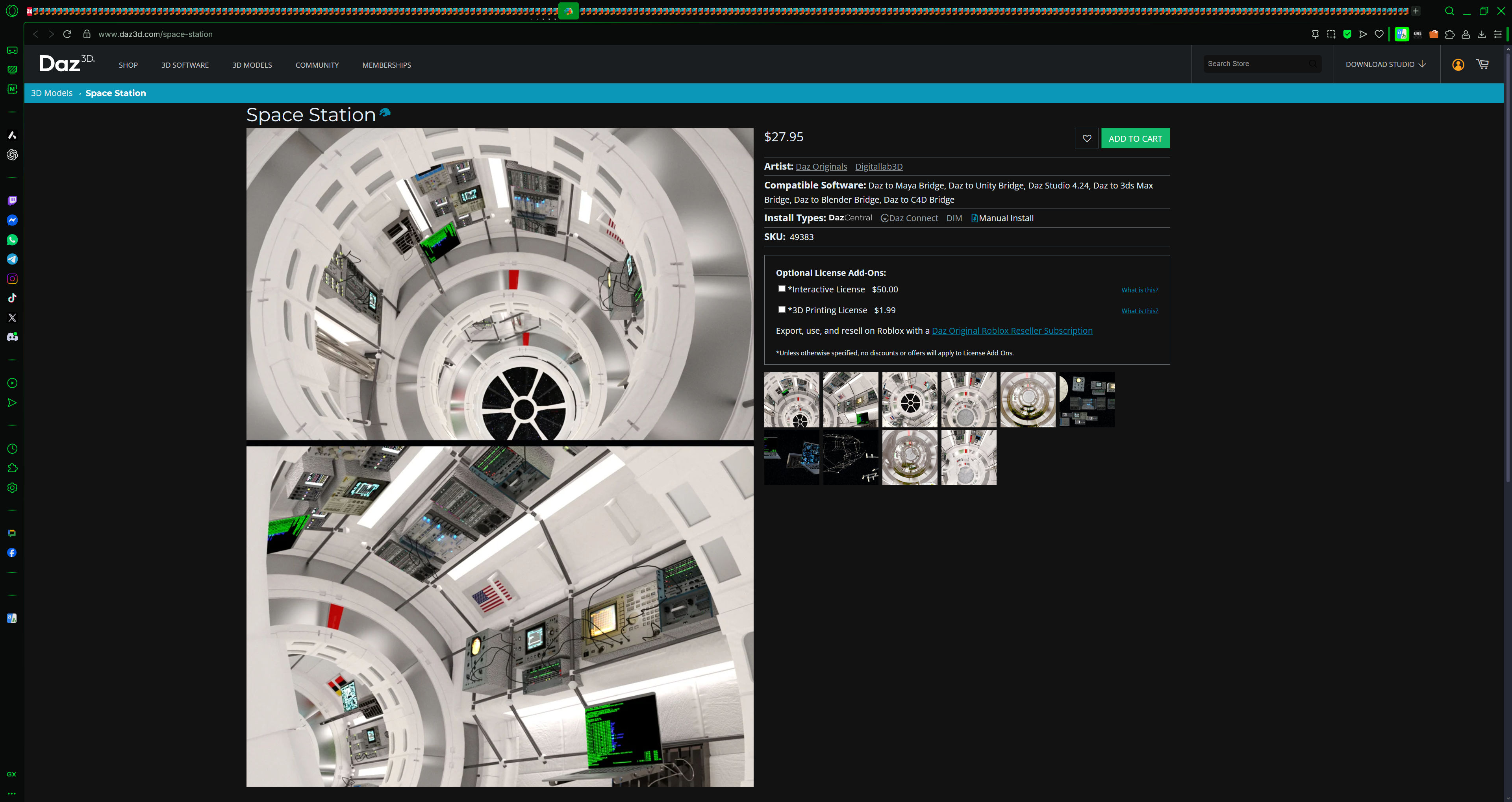
Task: Open Telegram in the browser sidebar
Action: [x=12, y=259]
